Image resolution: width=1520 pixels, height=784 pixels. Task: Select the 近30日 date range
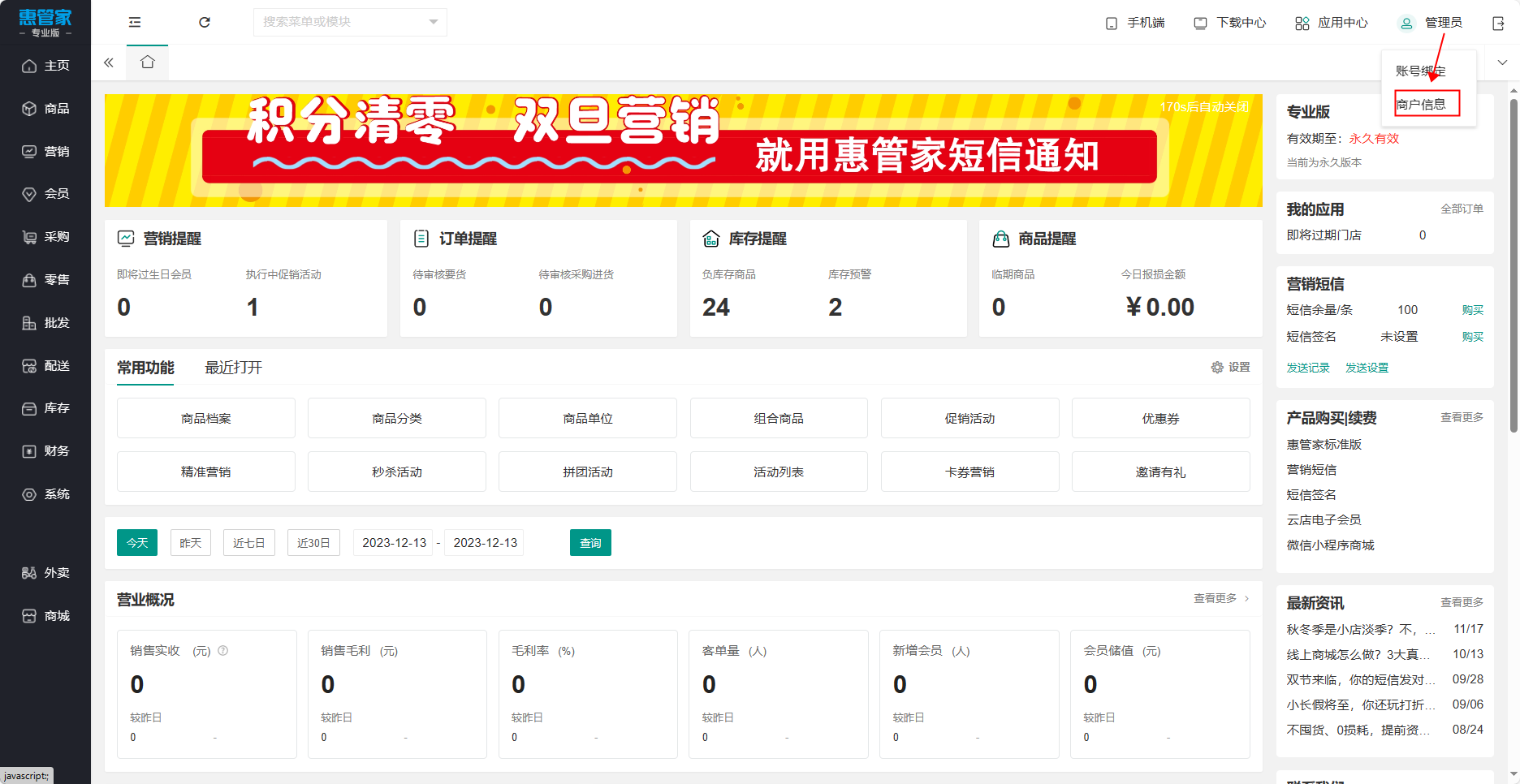pos(313,543)
